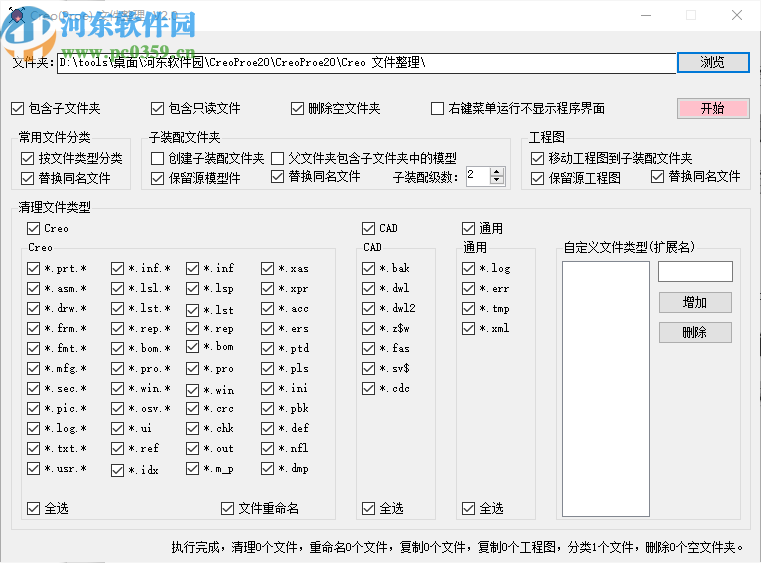
Task: Decrease the 子装配级数 spinner value
Action: point(496,180)
